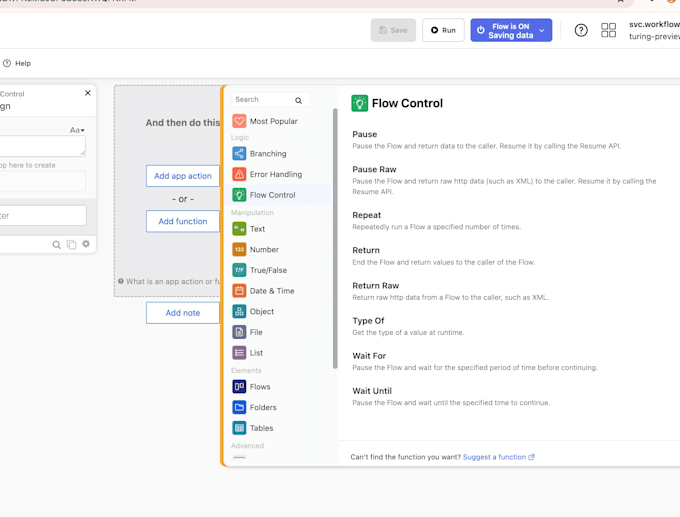Open the Aa type dropdown on card
This screenshot has height=517, width=680.
77,130
